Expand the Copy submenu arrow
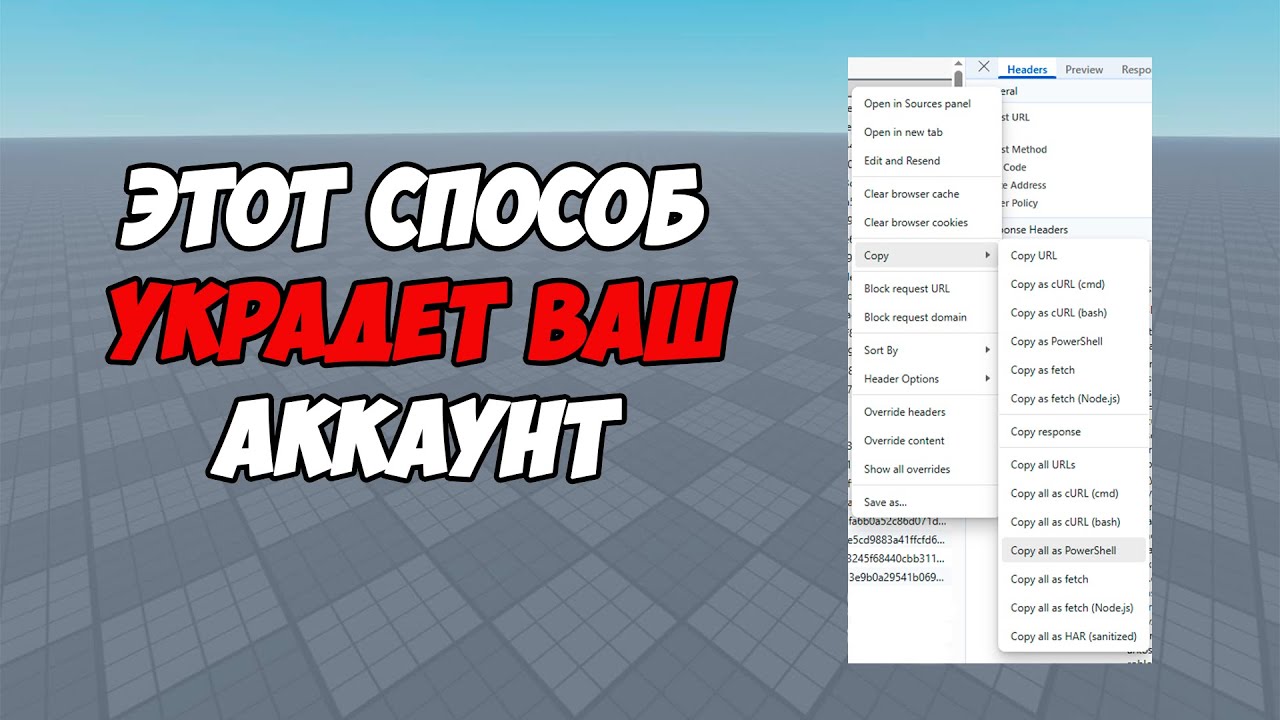1280x720 pixels. point(987,256)
